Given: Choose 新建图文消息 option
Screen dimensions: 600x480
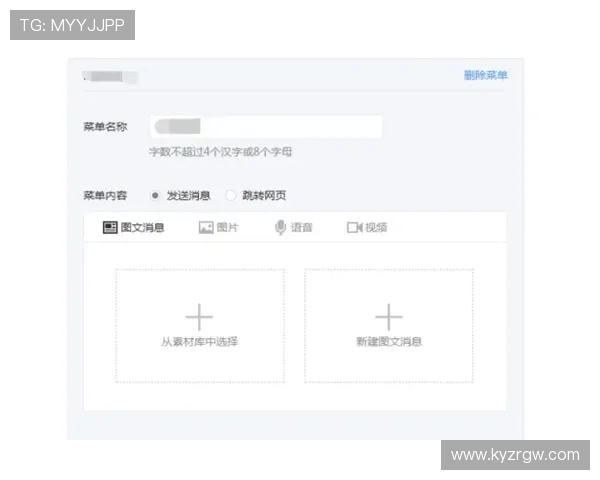Looking at the screenshot, I should [x=389, y=326].
